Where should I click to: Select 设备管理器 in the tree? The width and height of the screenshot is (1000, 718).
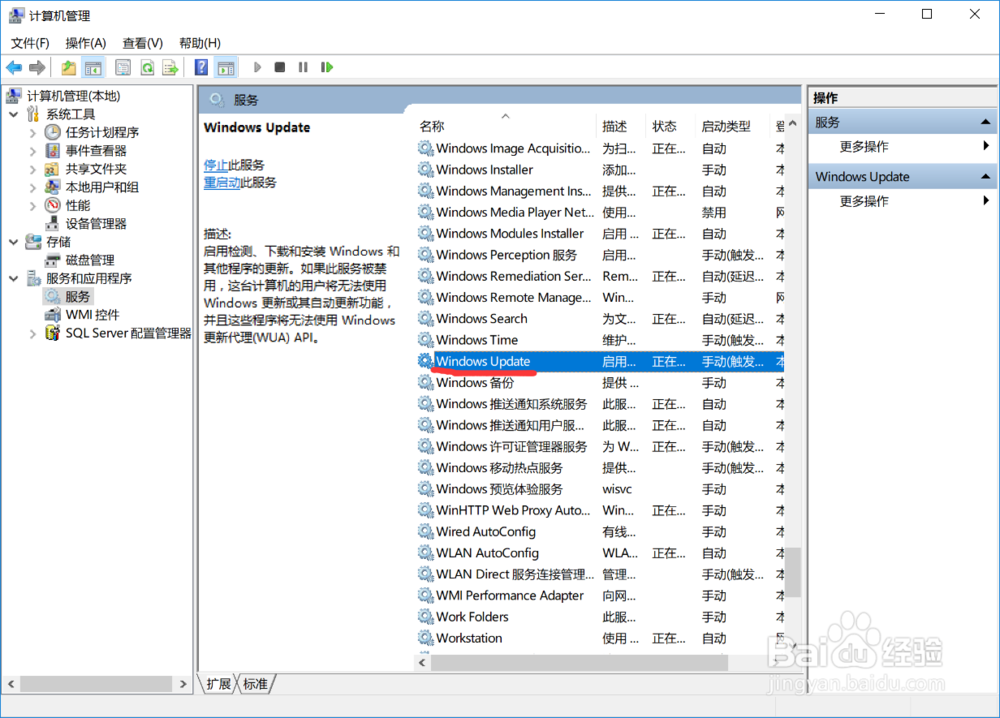point(96,223)
